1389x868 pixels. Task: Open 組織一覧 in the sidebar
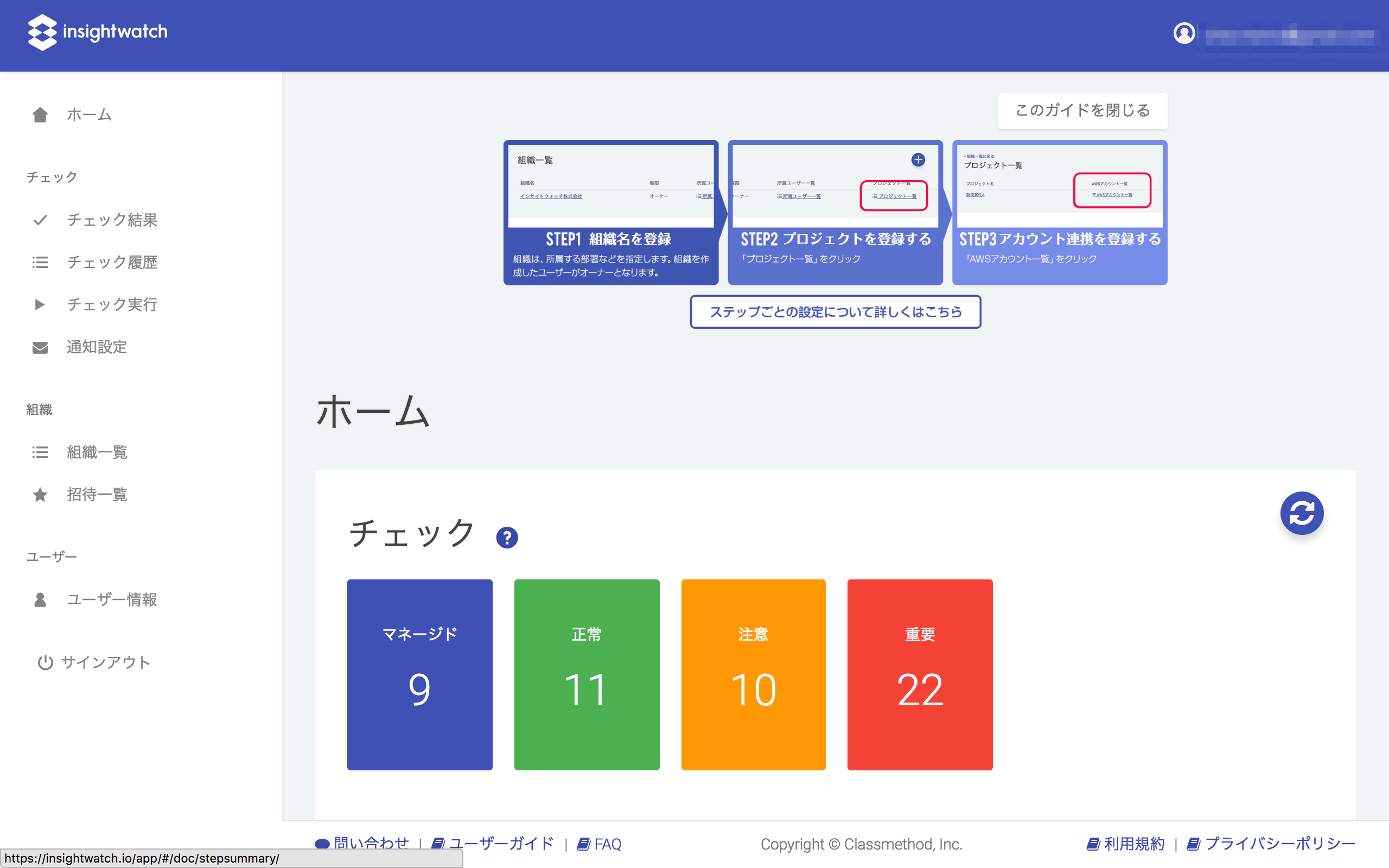click(x=97, y=452)
